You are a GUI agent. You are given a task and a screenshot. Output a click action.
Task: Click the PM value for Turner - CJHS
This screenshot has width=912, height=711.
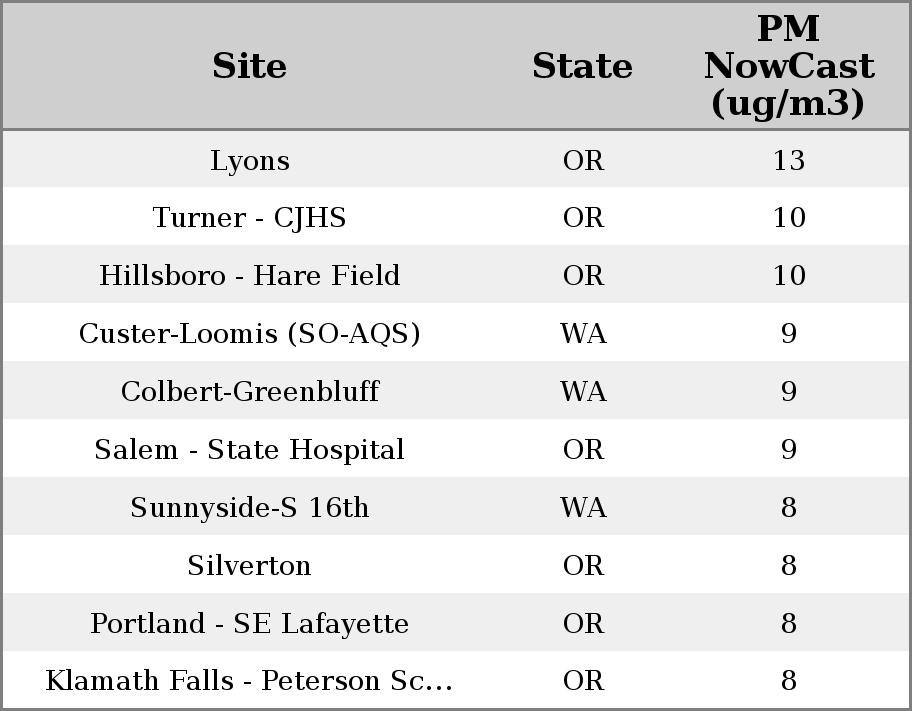788,218
